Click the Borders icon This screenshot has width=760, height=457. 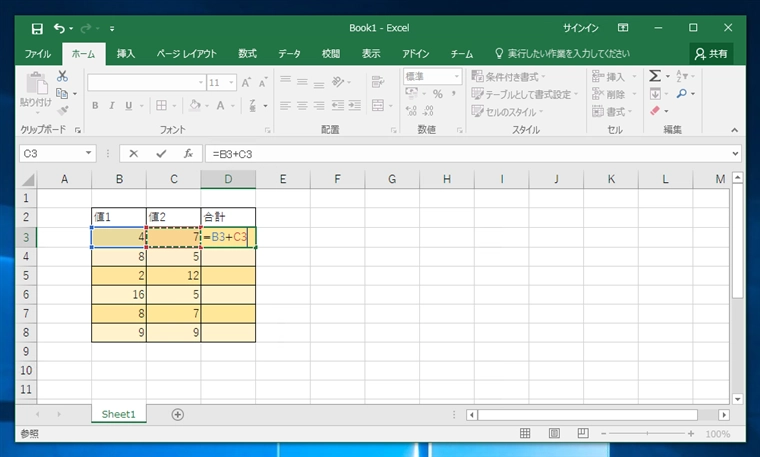[x=161, y=106]
